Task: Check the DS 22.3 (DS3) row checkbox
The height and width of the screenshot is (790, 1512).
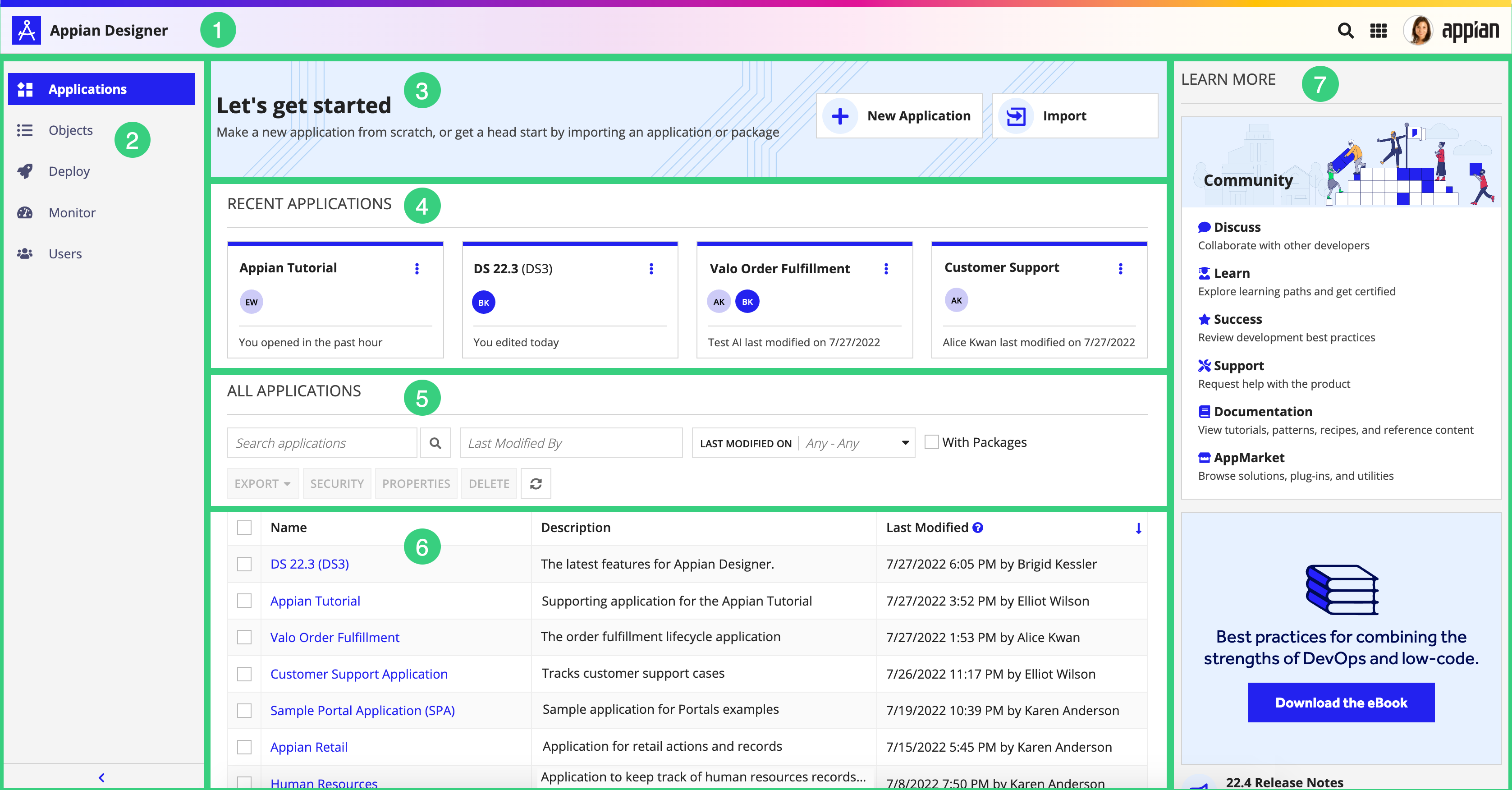Action: (x=244, y=564)
